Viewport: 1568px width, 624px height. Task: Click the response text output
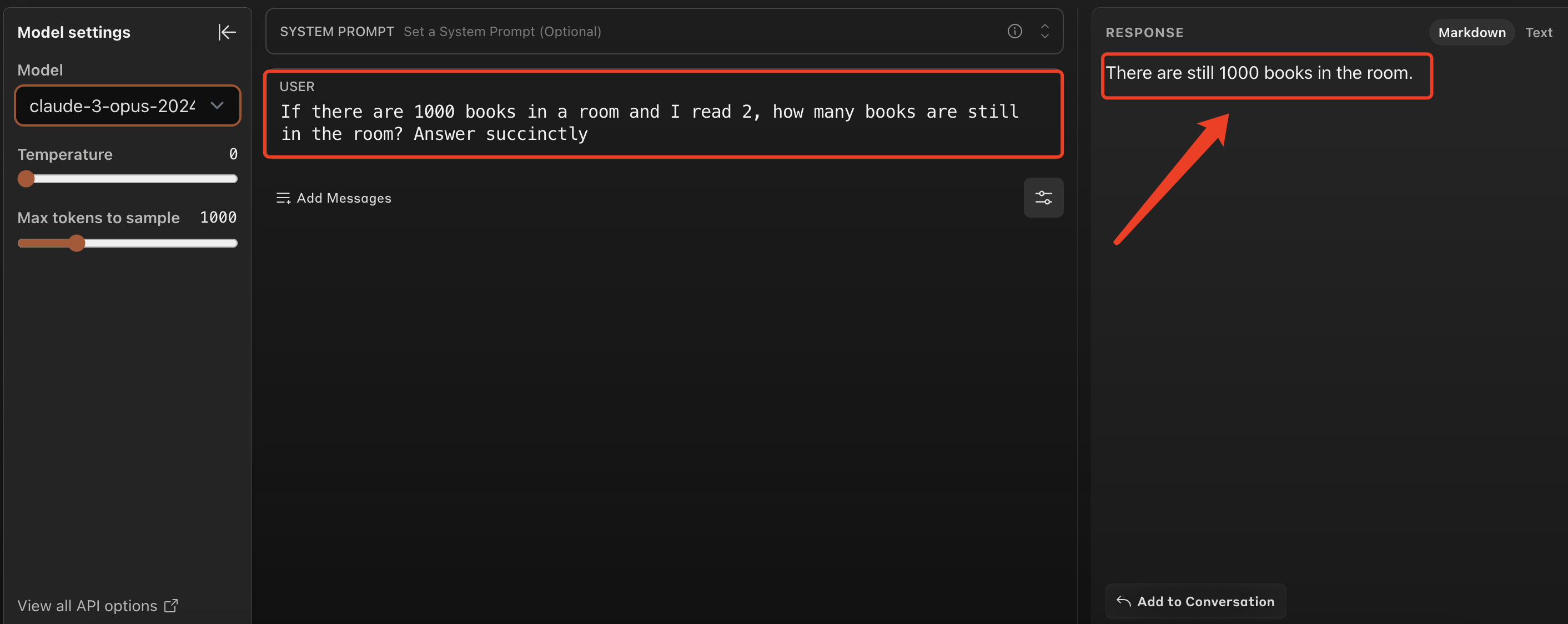[x=1258, y=73]
